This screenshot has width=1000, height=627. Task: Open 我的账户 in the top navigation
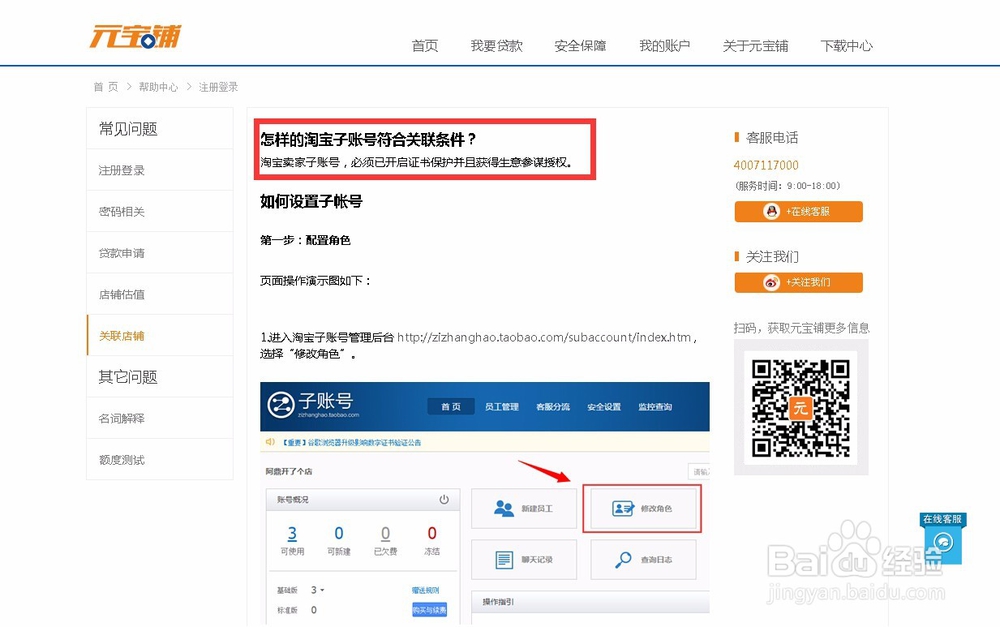pos(665,46)
